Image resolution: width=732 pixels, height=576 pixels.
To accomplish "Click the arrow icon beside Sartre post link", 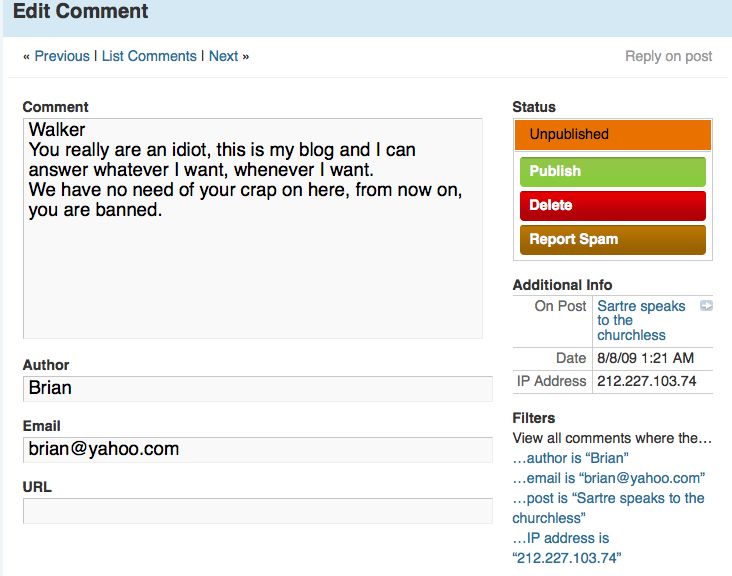I will (x=706, y=306).
